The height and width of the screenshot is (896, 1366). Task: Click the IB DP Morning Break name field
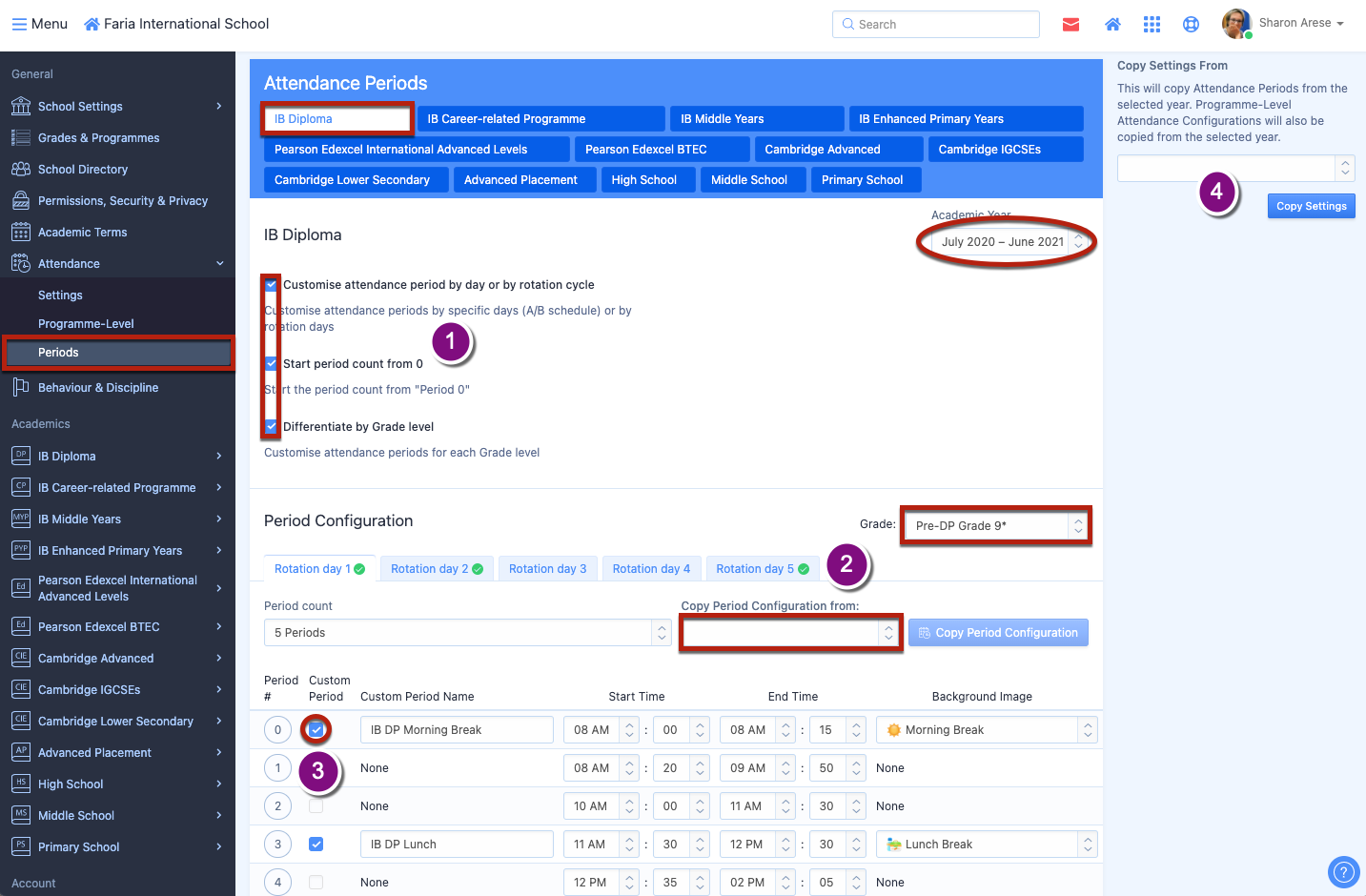457,730
